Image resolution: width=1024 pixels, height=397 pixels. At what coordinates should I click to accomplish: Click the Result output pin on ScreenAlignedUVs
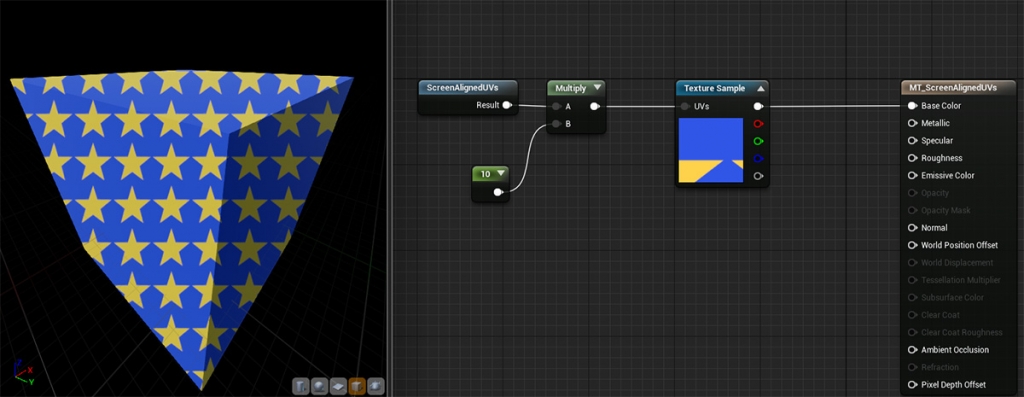[x=507, y=105]
